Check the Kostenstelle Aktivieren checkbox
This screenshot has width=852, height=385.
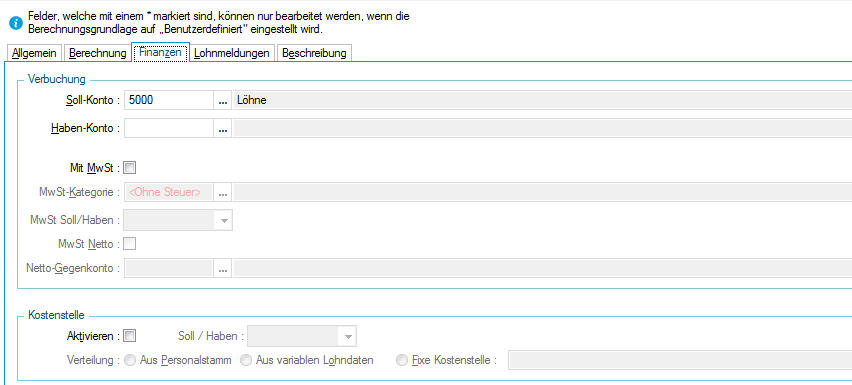[130, 336]
